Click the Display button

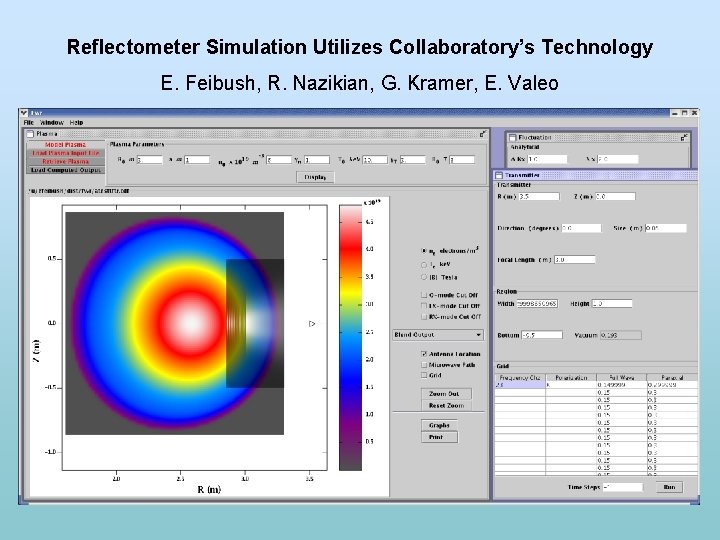coord(315,177)
